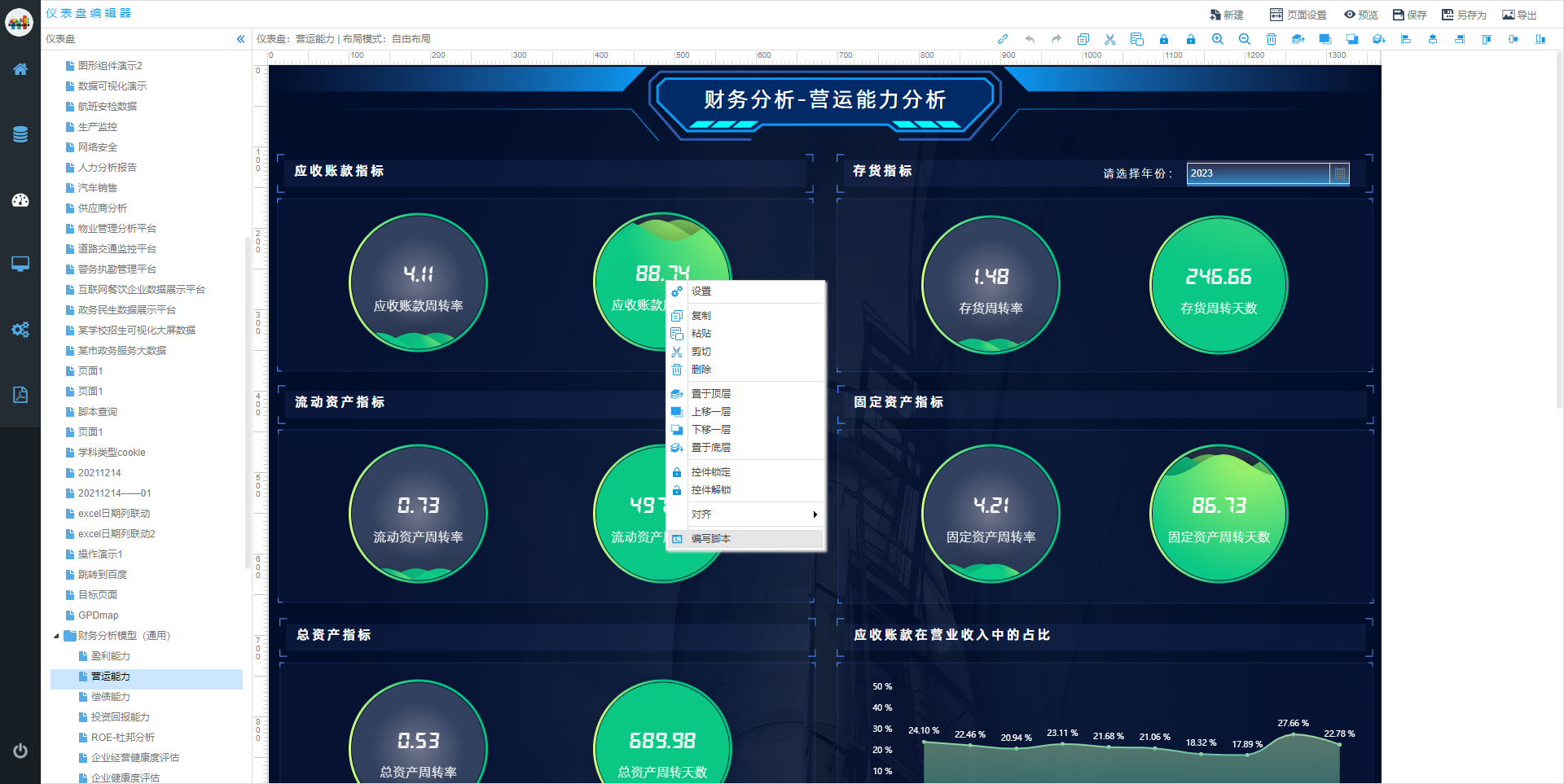Select the 存货周转天数 gauge widget

(x=1219, y=285)
